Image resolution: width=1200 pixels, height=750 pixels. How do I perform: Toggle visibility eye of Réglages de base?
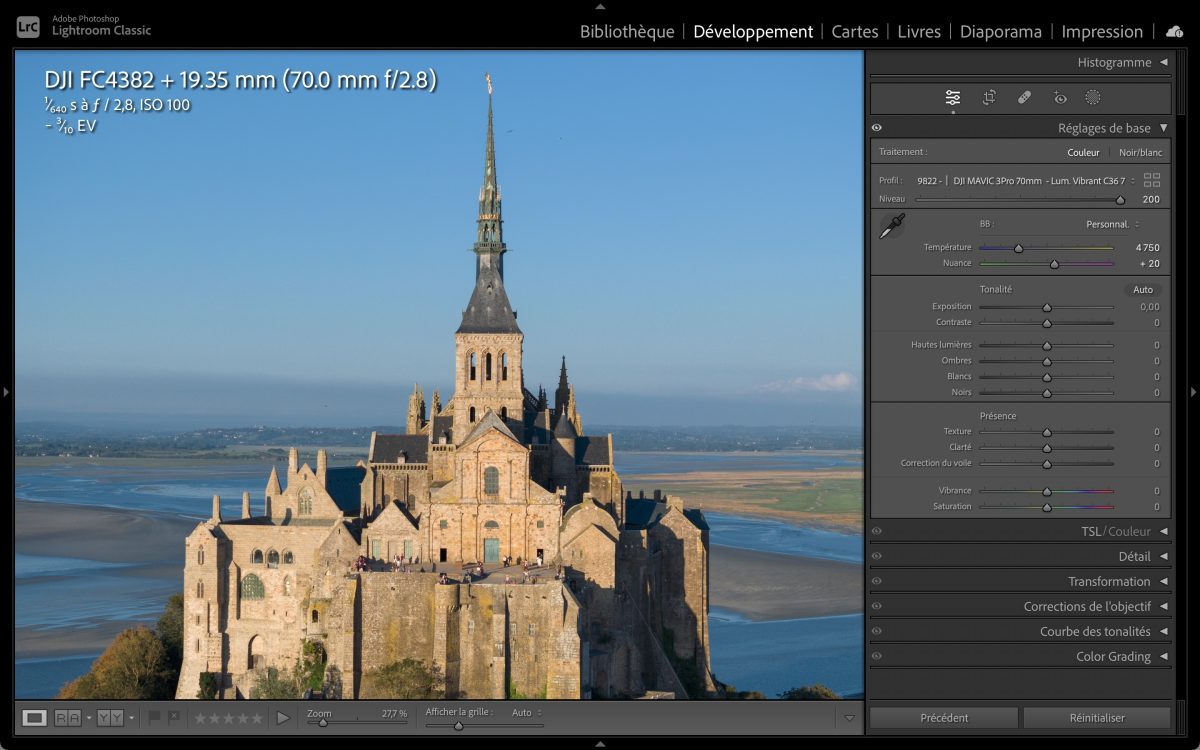click(877, 128)
